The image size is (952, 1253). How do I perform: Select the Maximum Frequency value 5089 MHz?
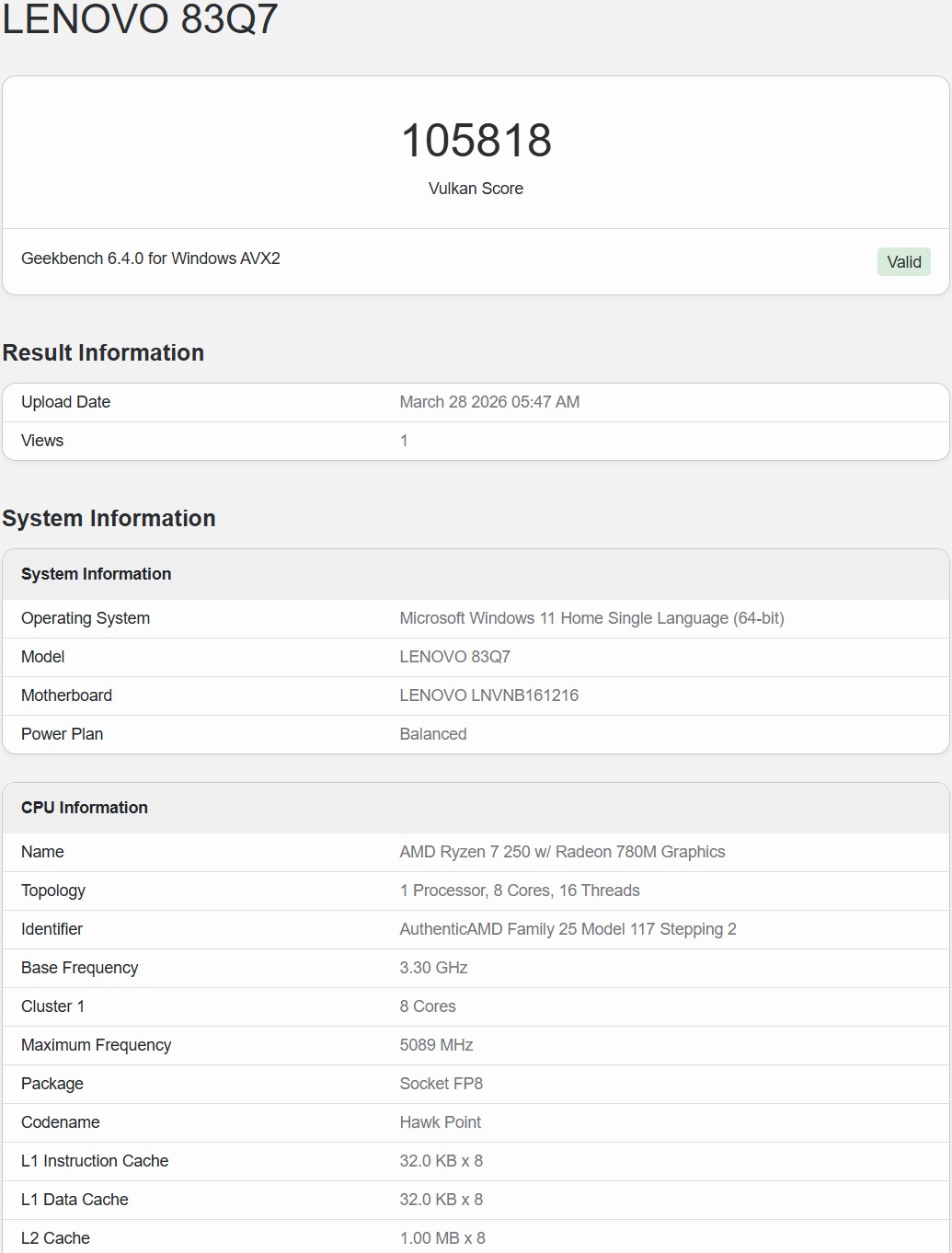(436, 1044)
